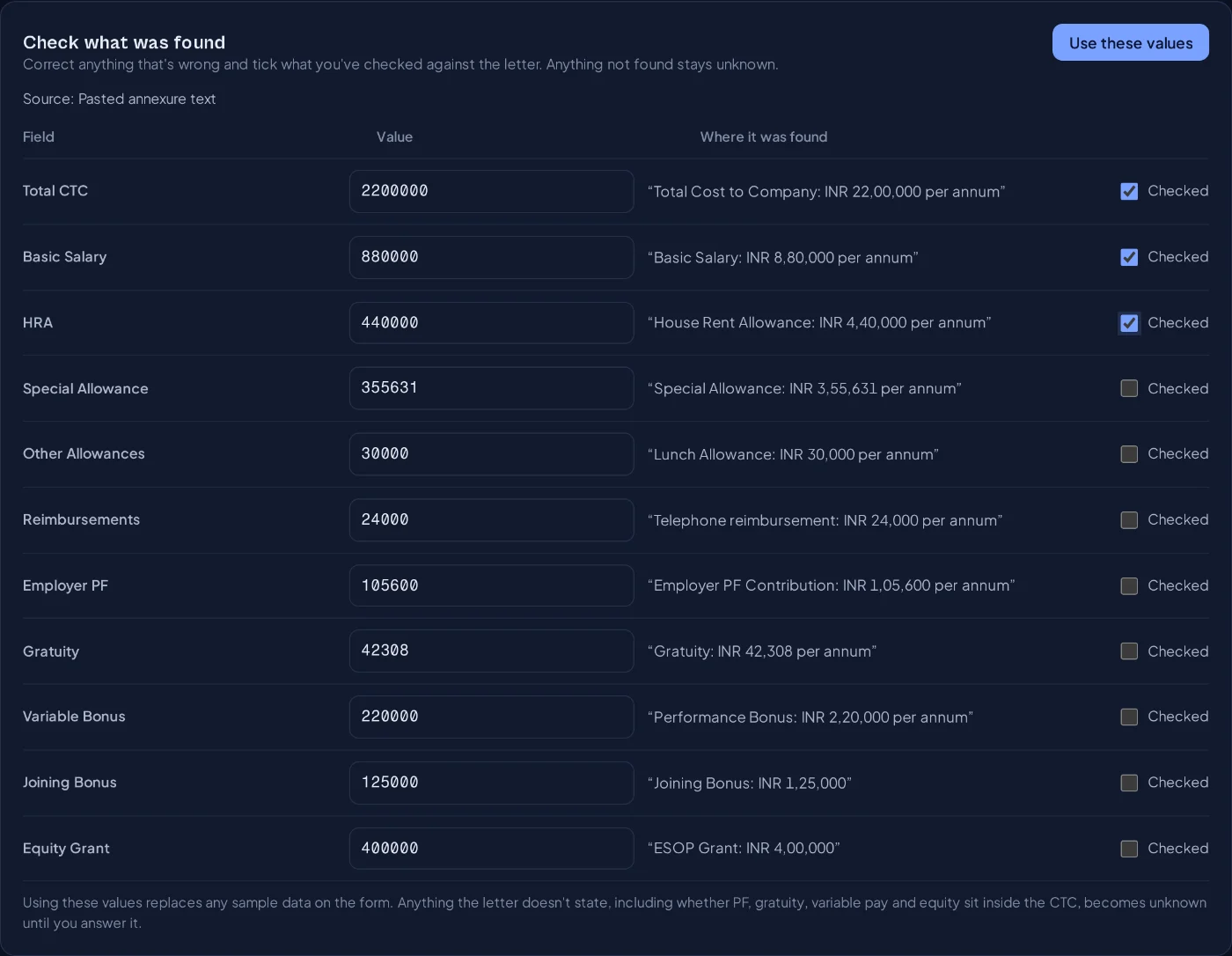Select the Performance Bonus quote text

810,717
